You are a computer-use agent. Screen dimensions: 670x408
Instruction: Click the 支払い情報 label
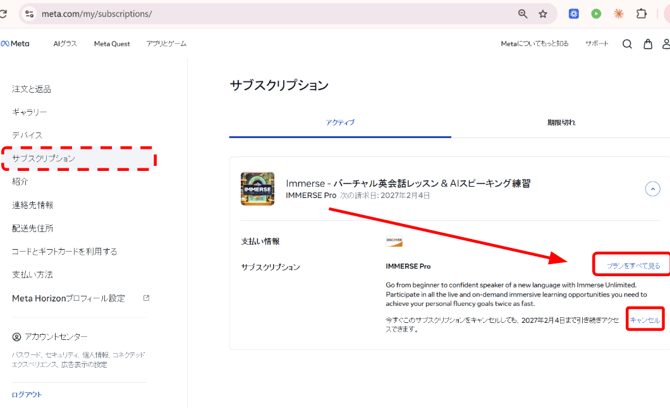point(260,241)
